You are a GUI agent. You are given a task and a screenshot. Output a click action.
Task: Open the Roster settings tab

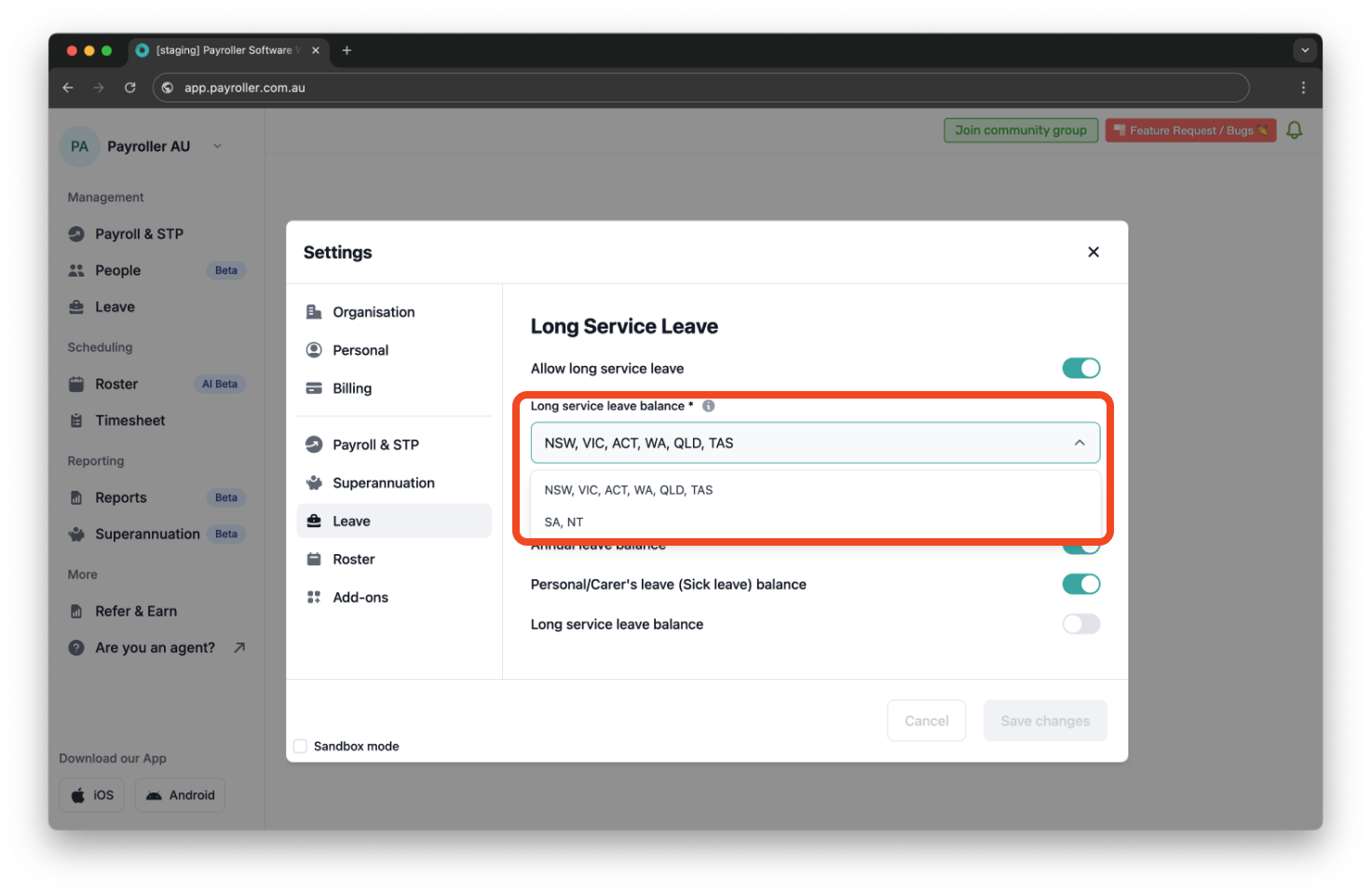point(354,559)
